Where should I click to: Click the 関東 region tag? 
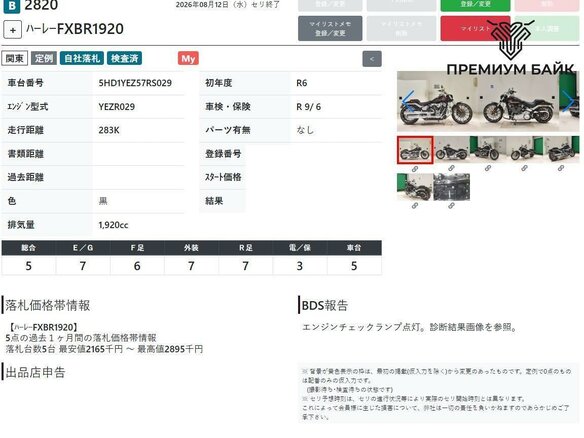pyautogui.click(x=15, y=58)
